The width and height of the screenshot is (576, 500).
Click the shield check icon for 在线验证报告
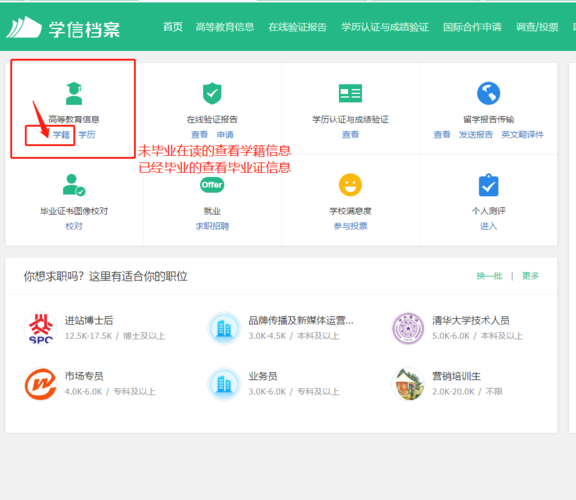click(x=212, y=93)
